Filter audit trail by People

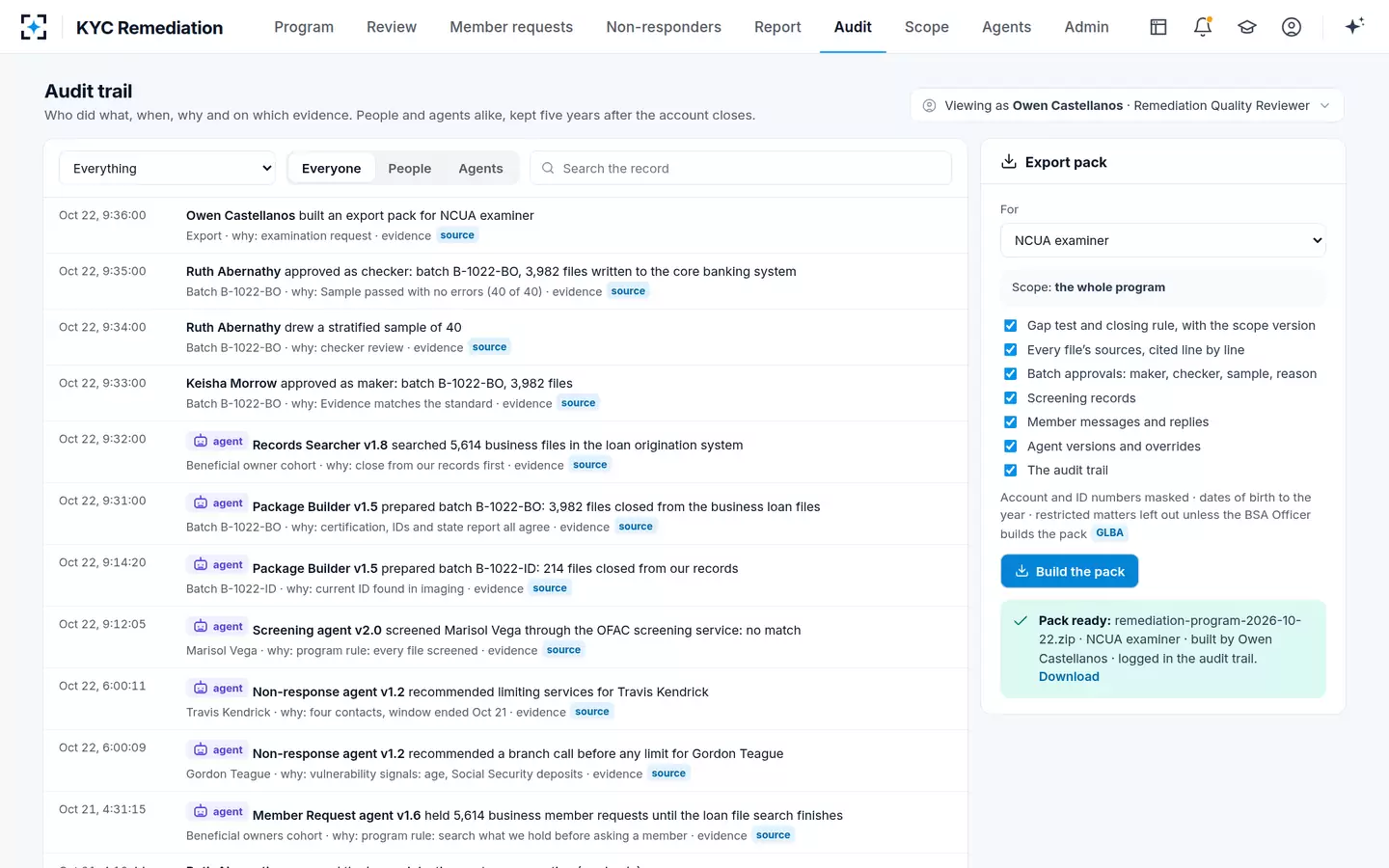pos(410,168)
